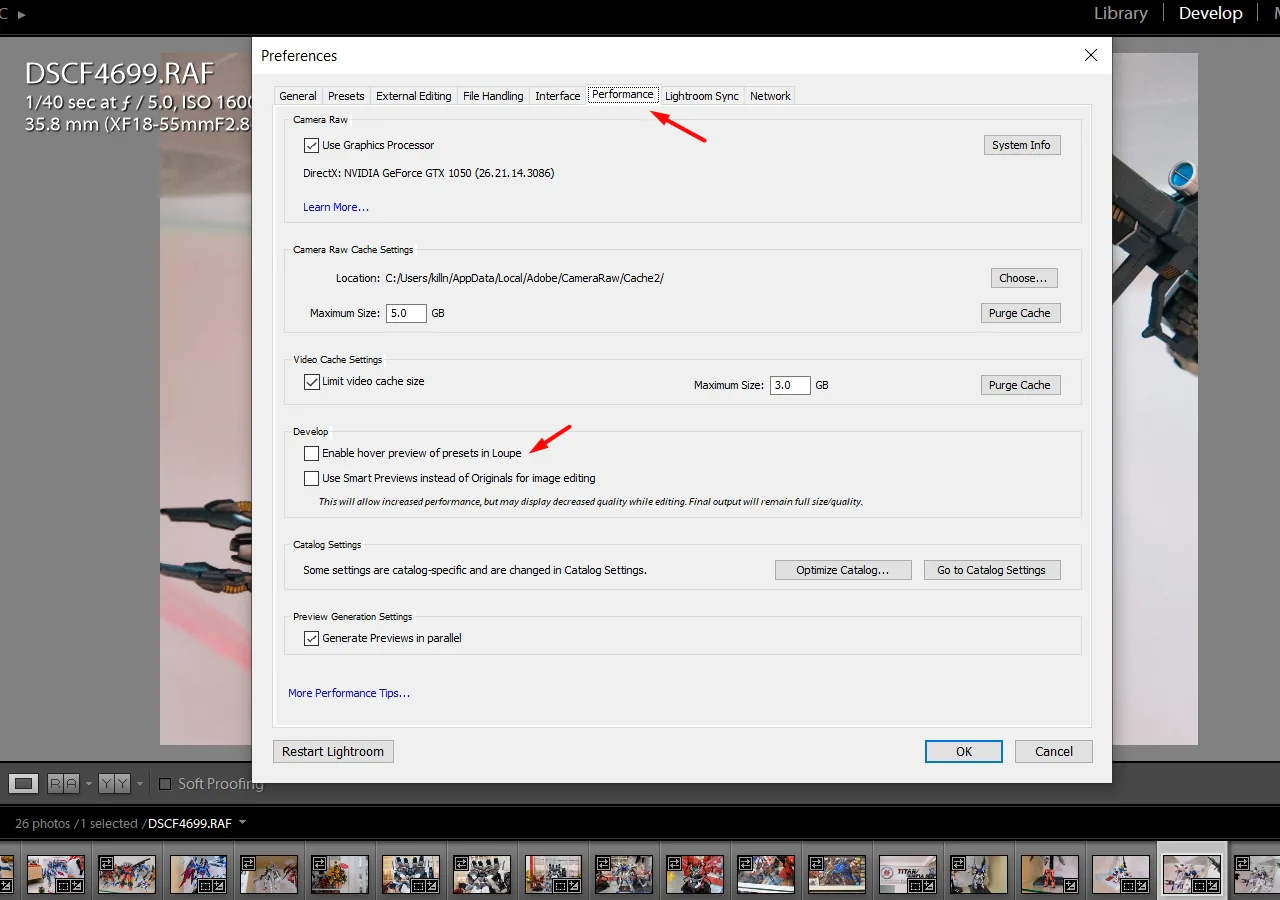Open the General preferences tab
Viewport: 1280px width, 900px height.
298,96
